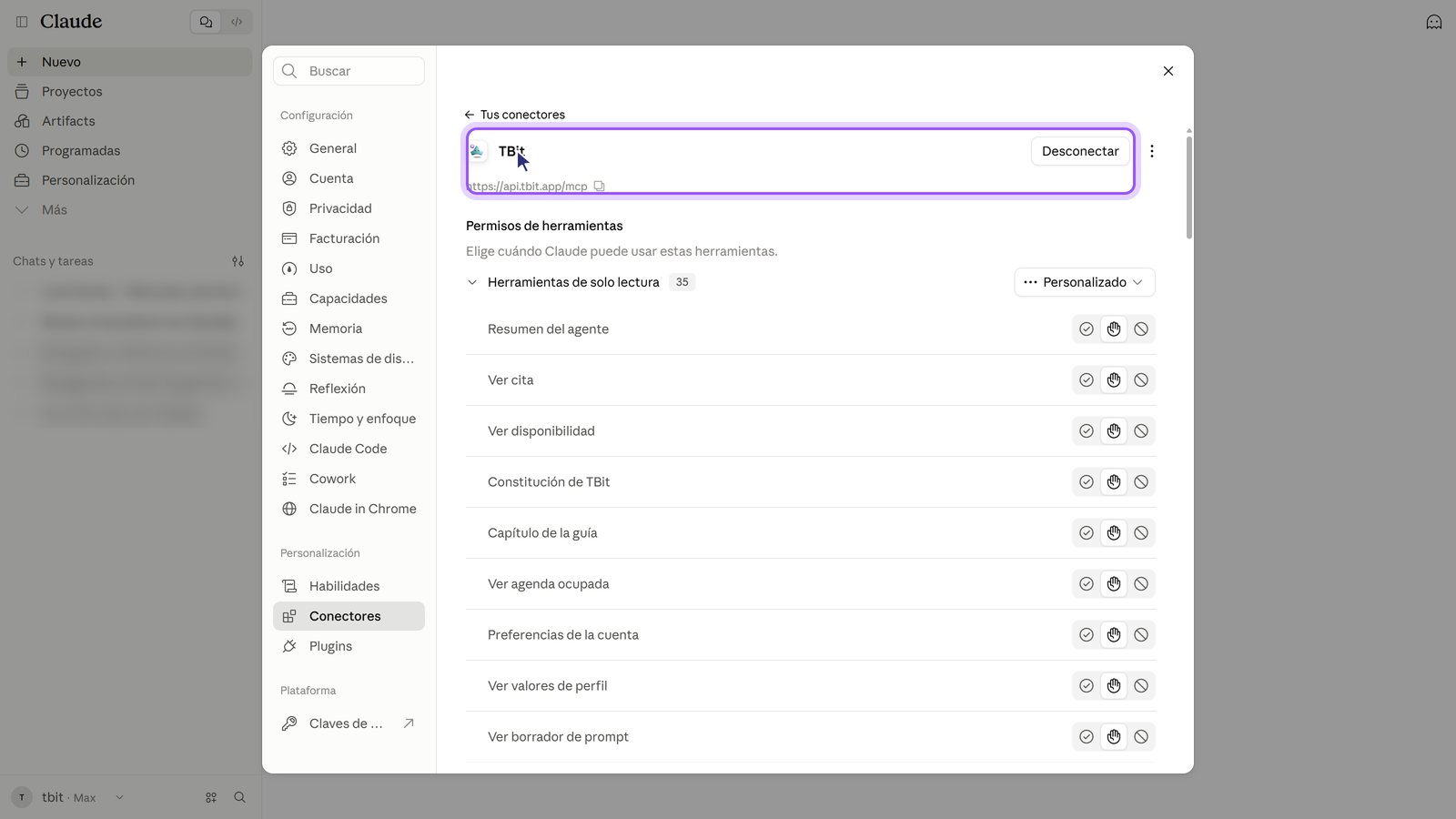Set Ver disponibilidad to needs approval
This screenshot has height=819, width=1456.
[x=1114, y=431]
